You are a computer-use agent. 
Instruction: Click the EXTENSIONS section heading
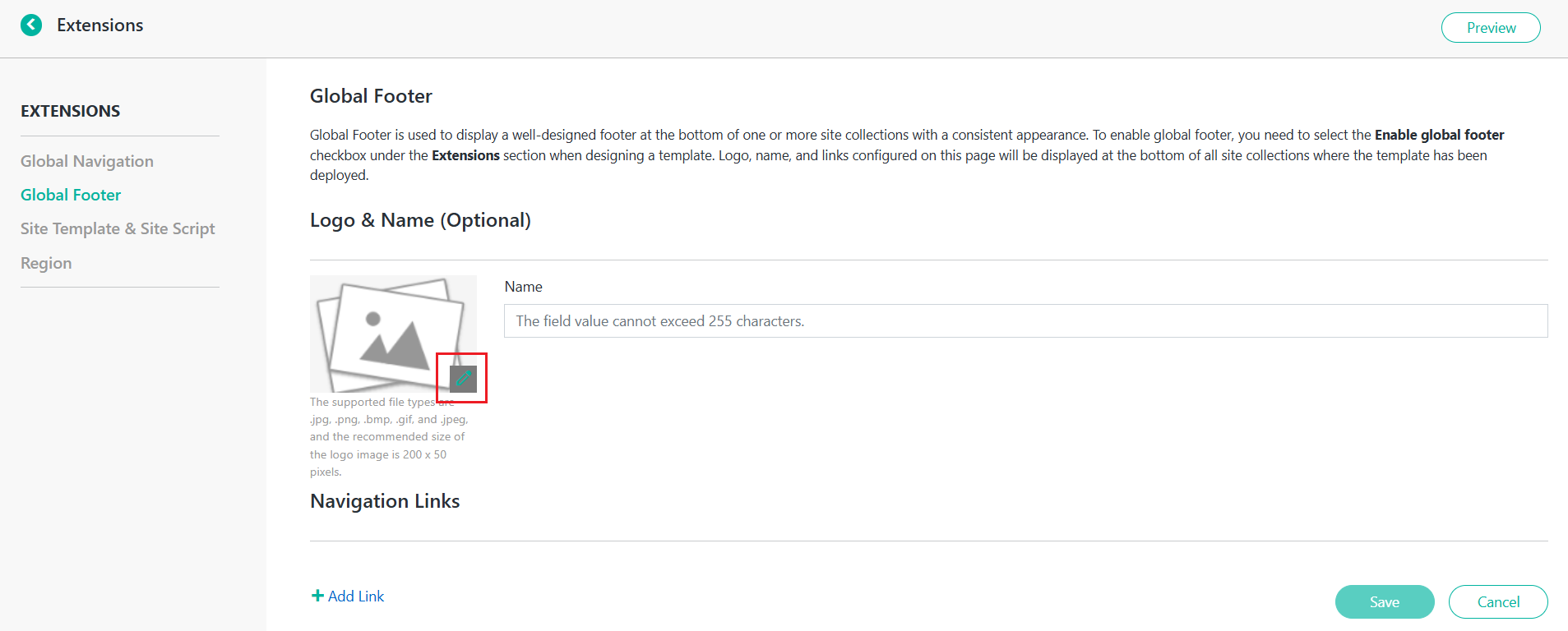point(70,110)
